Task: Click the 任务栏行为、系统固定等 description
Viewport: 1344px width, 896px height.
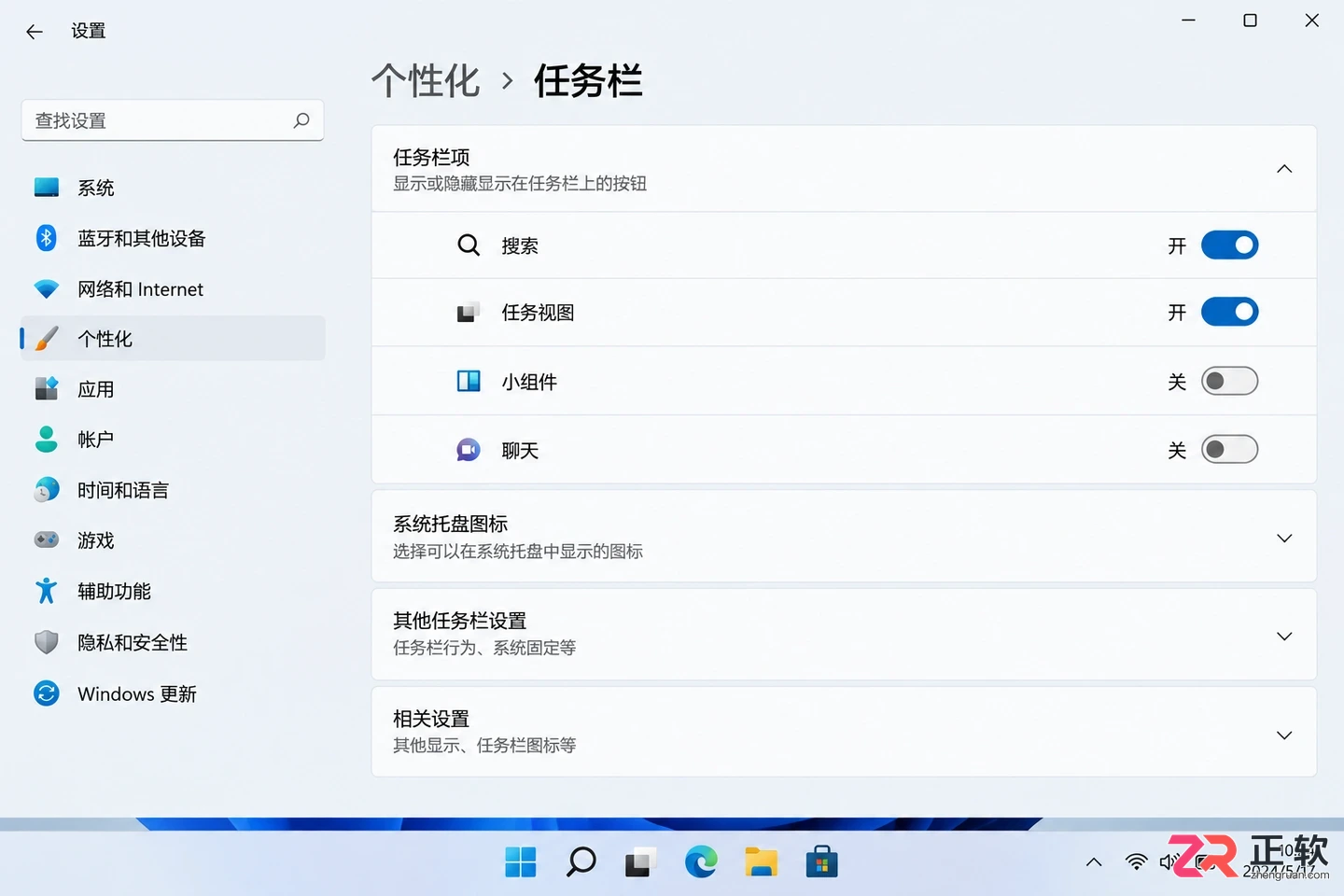Action: (x=484, y=648)
